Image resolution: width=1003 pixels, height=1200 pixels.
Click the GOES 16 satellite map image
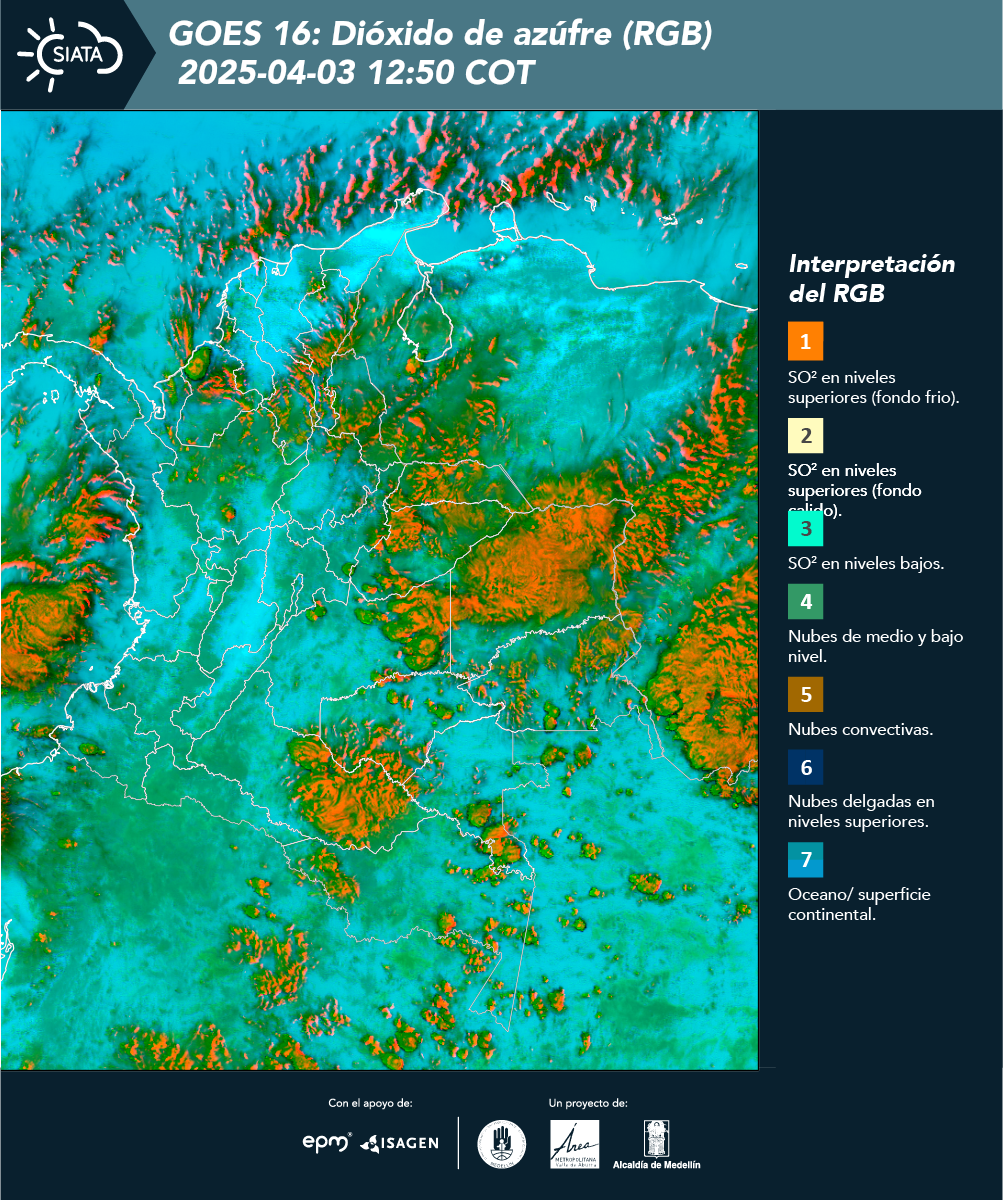380,589
